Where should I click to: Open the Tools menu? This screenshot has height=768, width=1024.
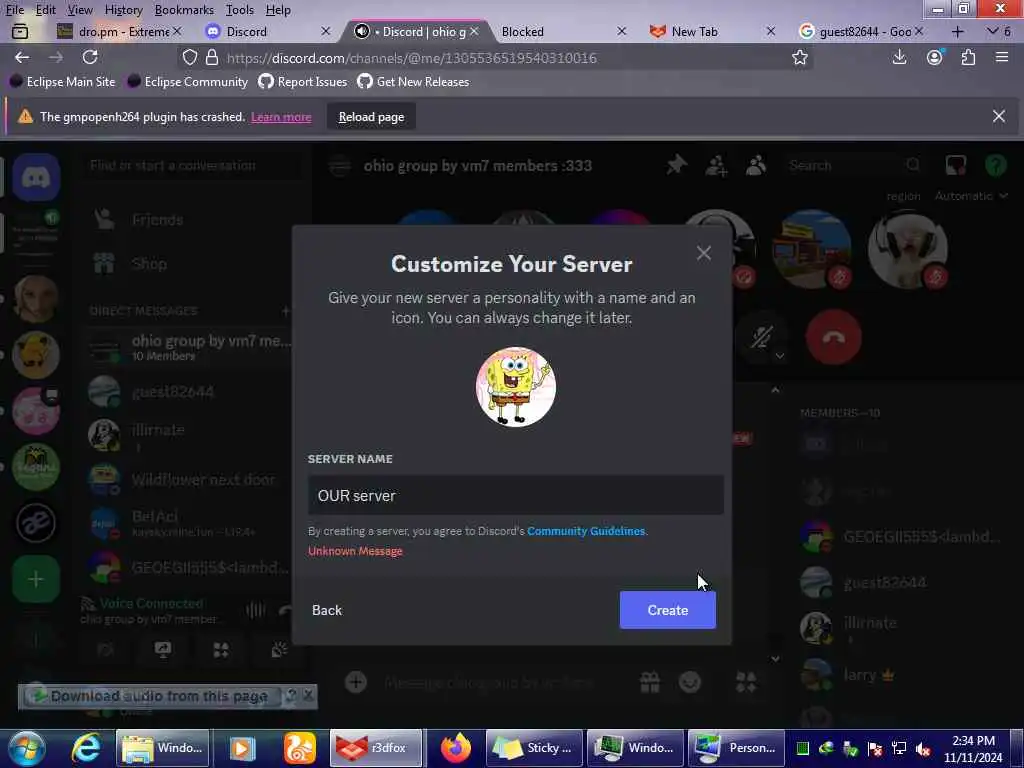pyautogui.click(x=240, y=10)
